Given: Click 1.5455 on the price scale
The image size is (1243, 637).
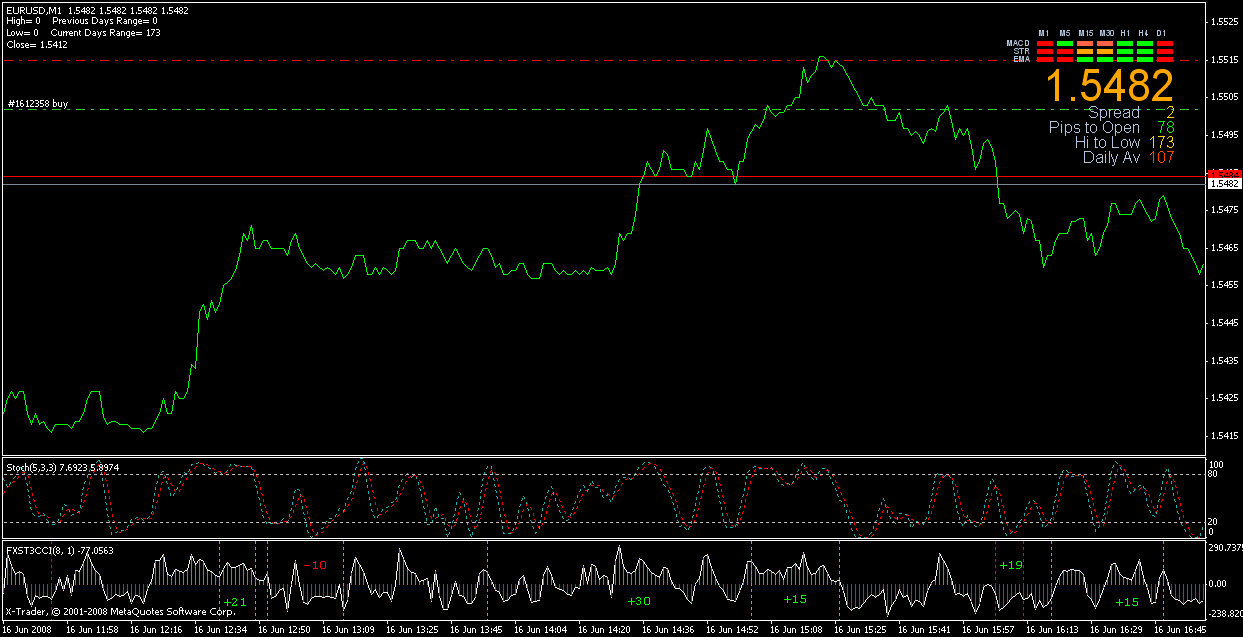Looking at the screenshot, I should 1225,285.
